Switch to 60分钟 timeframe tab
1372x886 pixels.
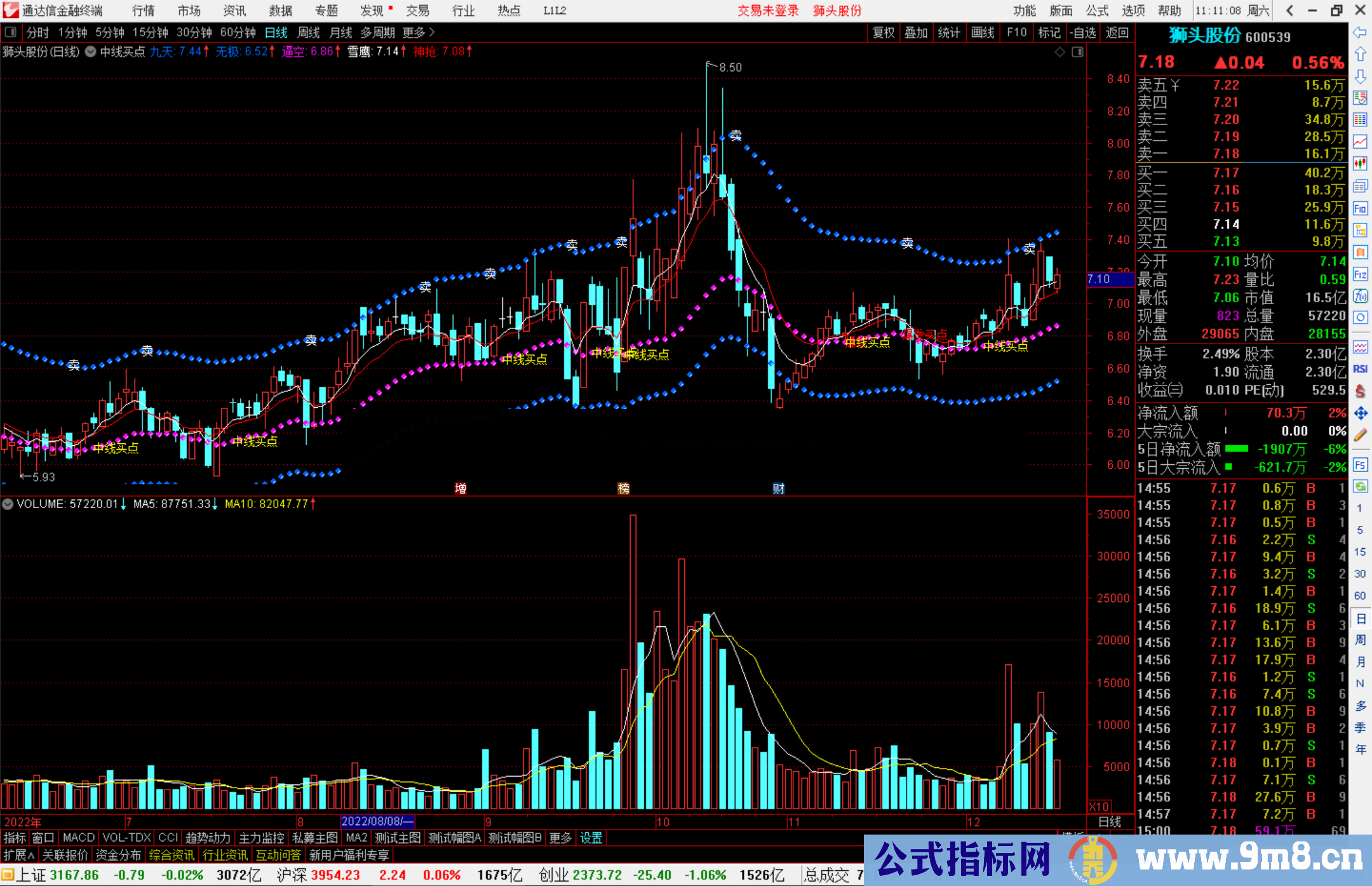click(238, 32)
